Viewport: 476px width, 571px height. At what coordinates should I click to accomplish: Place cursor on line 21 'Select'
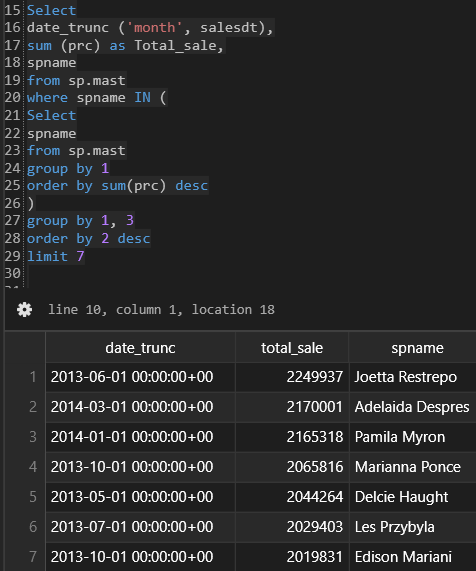51,115
